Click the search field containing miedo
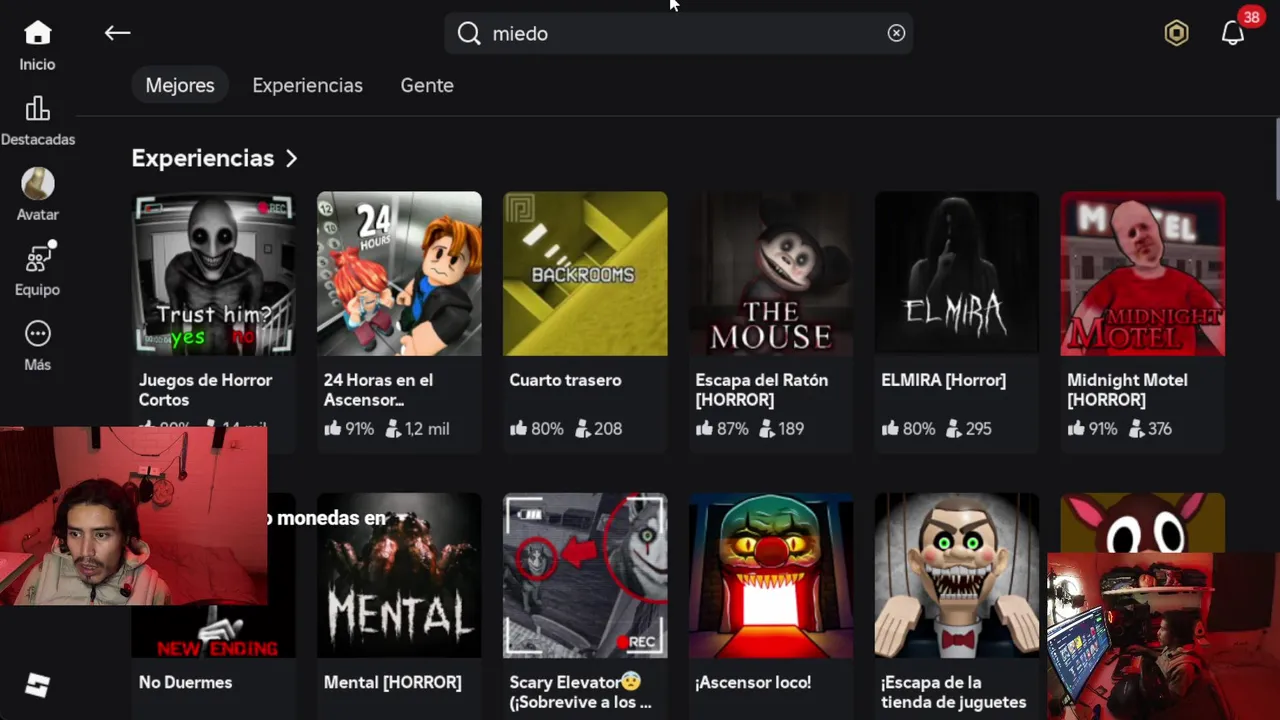1280x720 pixels. point(678,33)
